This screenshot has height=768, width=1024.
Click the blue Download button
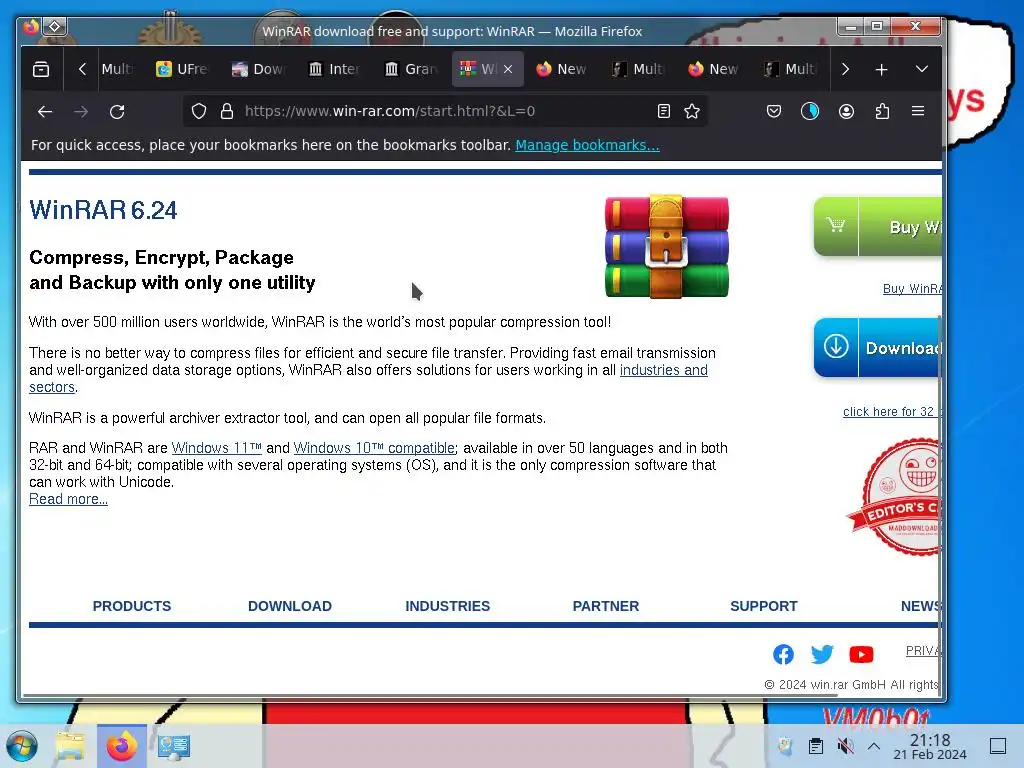pyautogui.click(x=878, y=347)
